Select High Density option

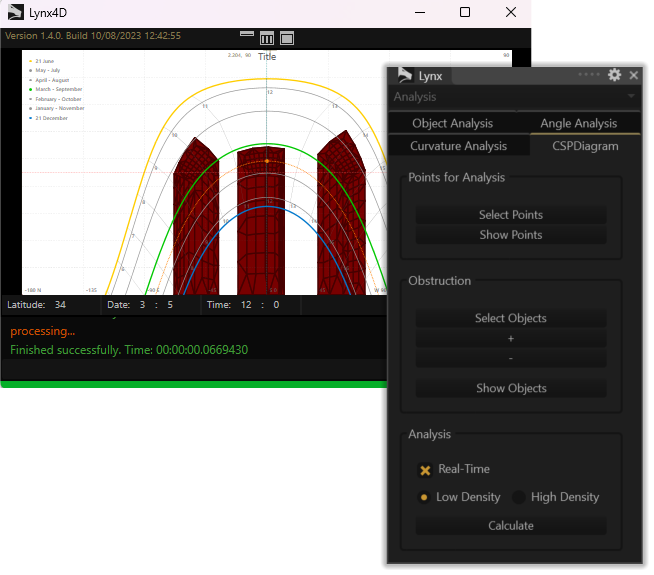(519, 497)
